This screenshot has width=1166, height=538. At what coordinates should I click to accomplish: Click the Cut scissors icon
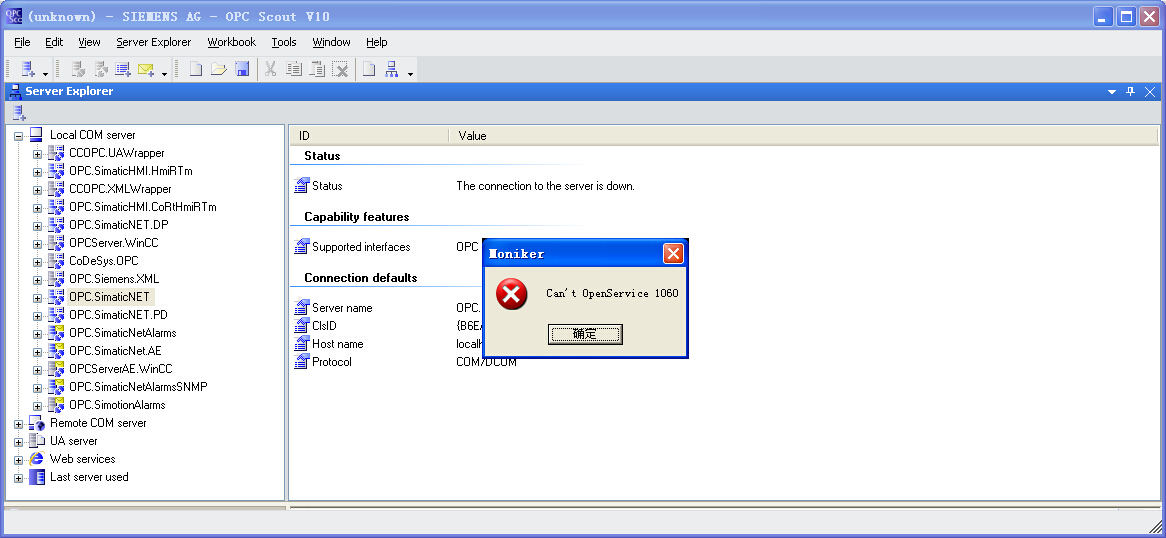coord(271,69)
